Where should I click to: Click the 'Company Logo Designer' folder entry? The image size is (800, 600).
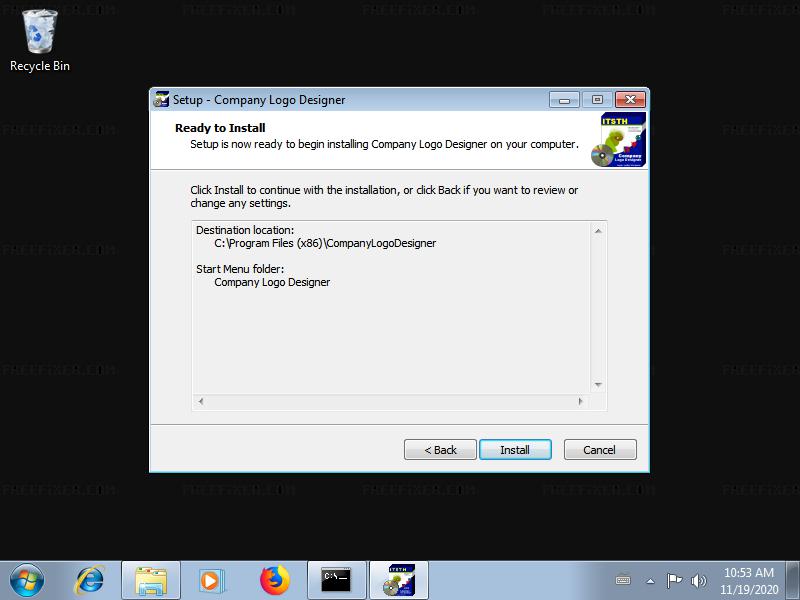click(x=272, y=282)
